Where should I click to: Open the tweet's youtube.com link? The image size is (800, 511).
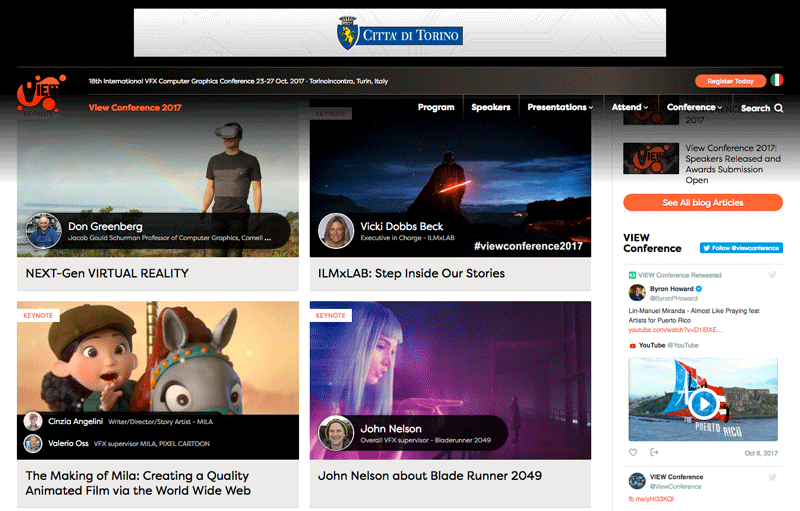click(x=675, y=330)
